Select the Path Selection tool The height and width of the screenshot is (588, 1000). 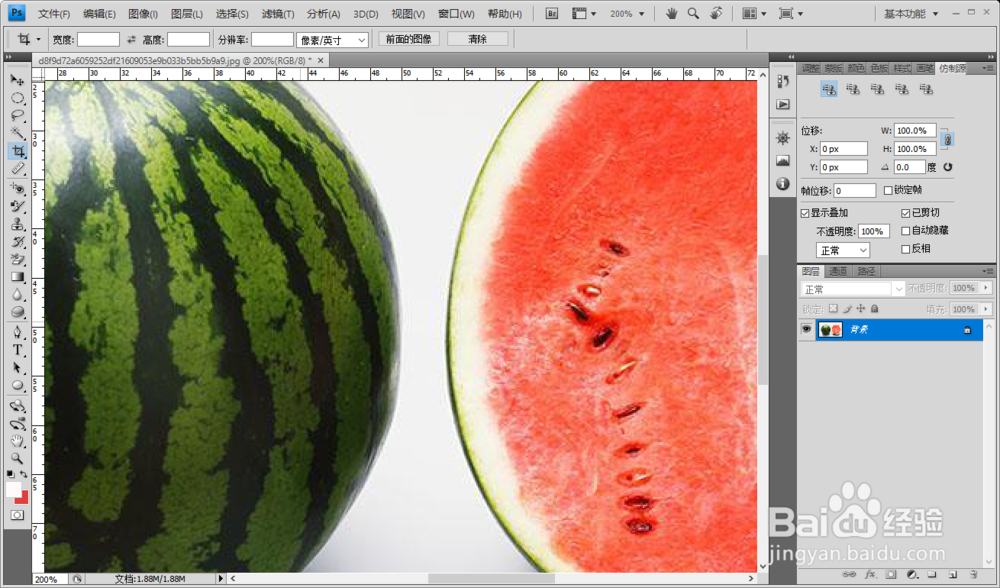tap(17, 368)
